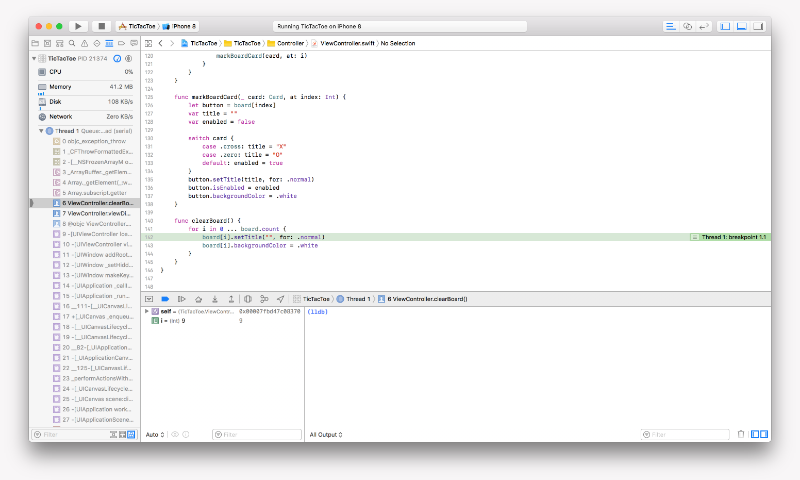
Task: Select frame 6 ViewController.clearBoard
Action: 85,203
